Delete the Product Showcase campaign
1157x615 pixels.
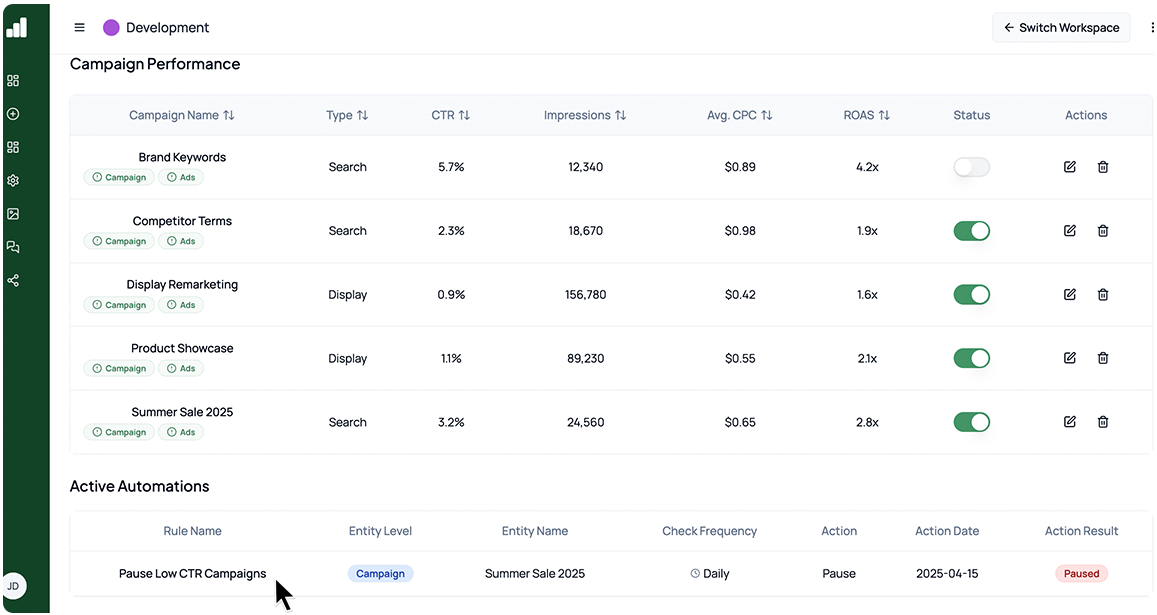pyautogui.click(x=1102, y=358)
